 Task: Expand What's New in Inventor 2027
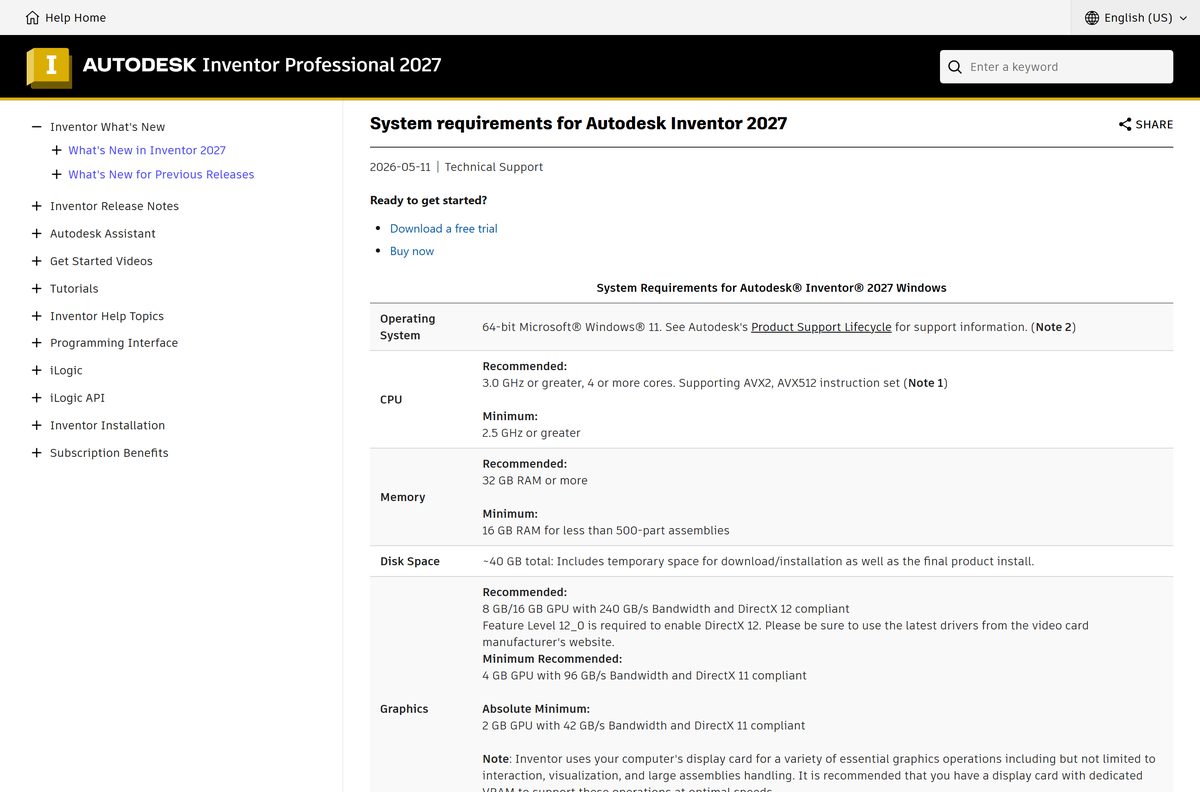click(x=56, y=150)
